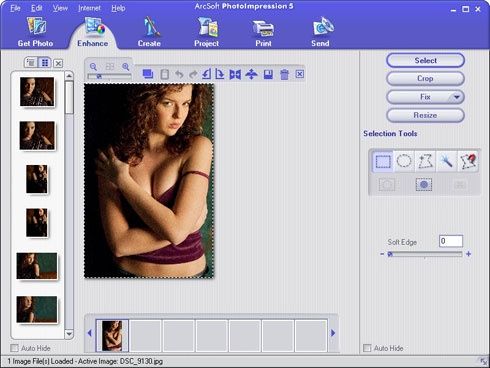The width and height of the screenshot is (490, 368).
Task: Click the zoom level slider
Action: coord(109,76)
